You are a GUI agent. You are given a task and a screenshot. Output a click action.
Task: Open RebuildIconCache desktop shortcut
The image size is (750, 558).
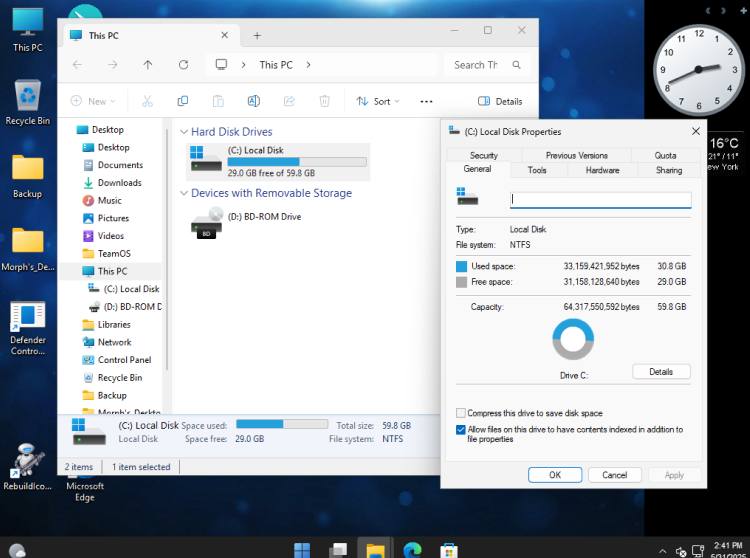[x=28, y=467]
